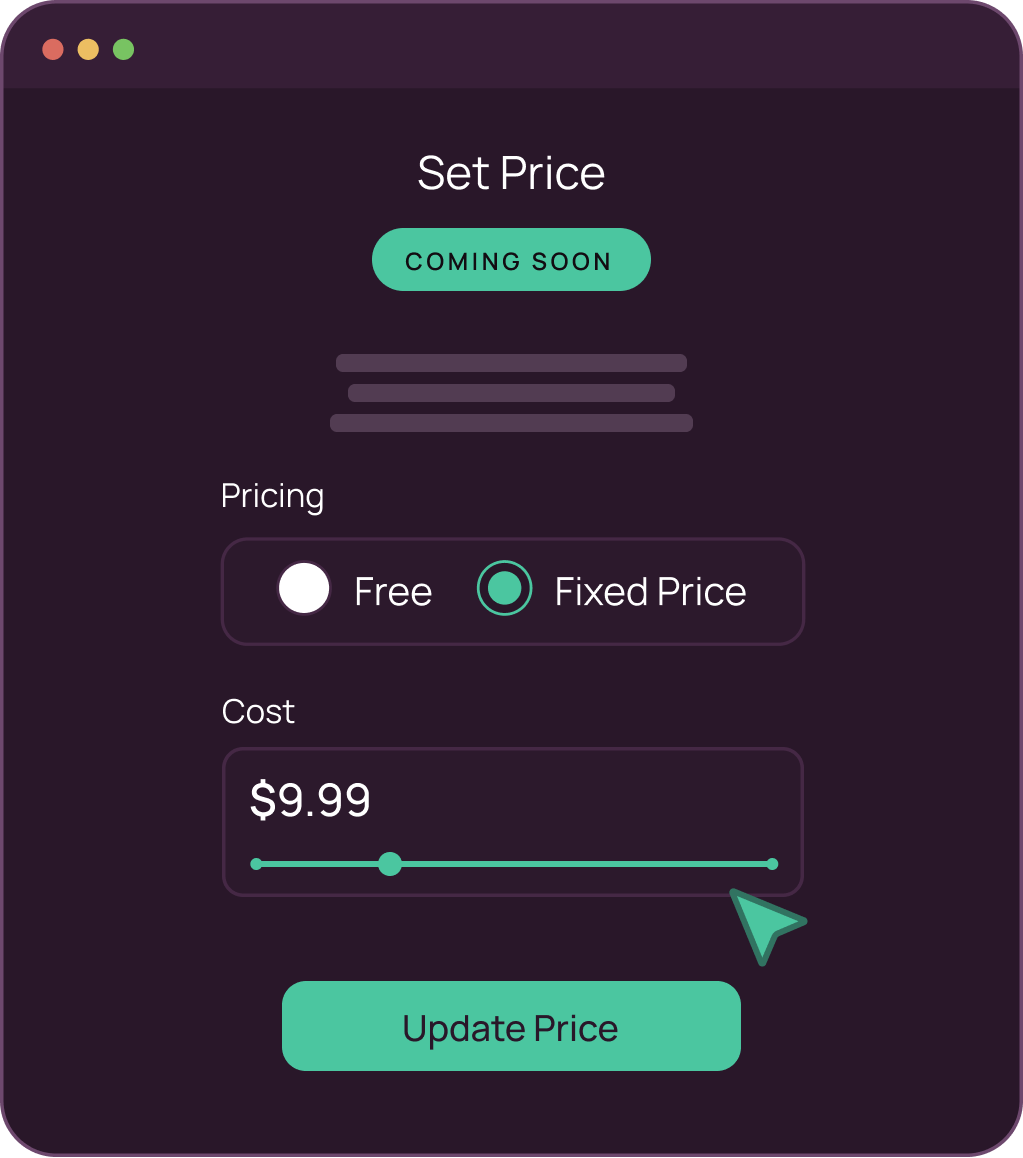Screen dimensions: 1023x1158
Task: Click the left endpoint of the cost slider
Action: point(256,864)
